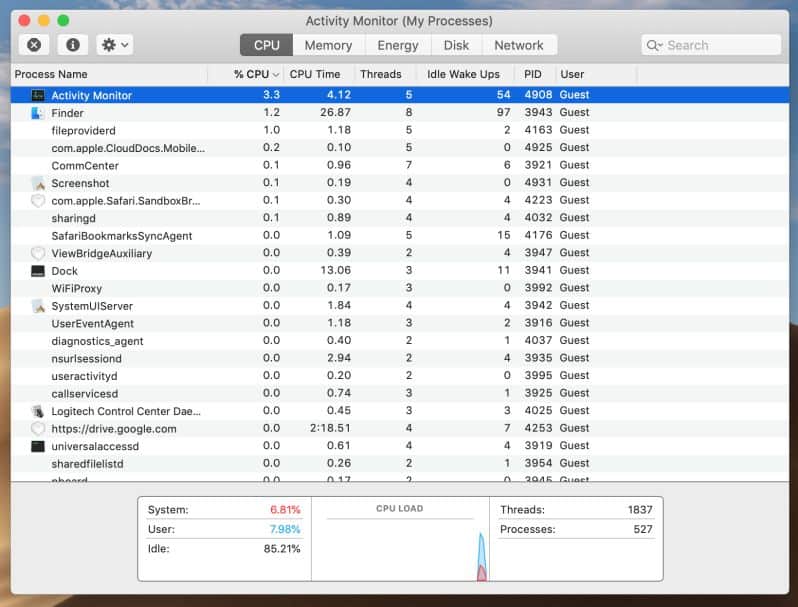Click the System 6.81% value
This screenshot has height=607, width=798.
[x=285, y=510]
